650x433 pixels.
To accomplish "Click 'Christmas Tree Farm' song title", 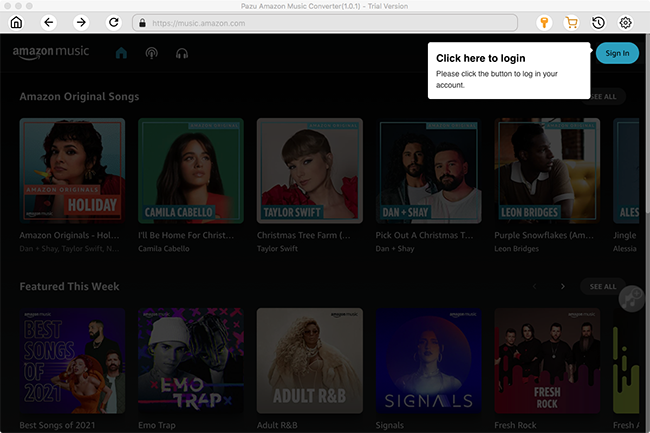I will (x=303, y=235).
